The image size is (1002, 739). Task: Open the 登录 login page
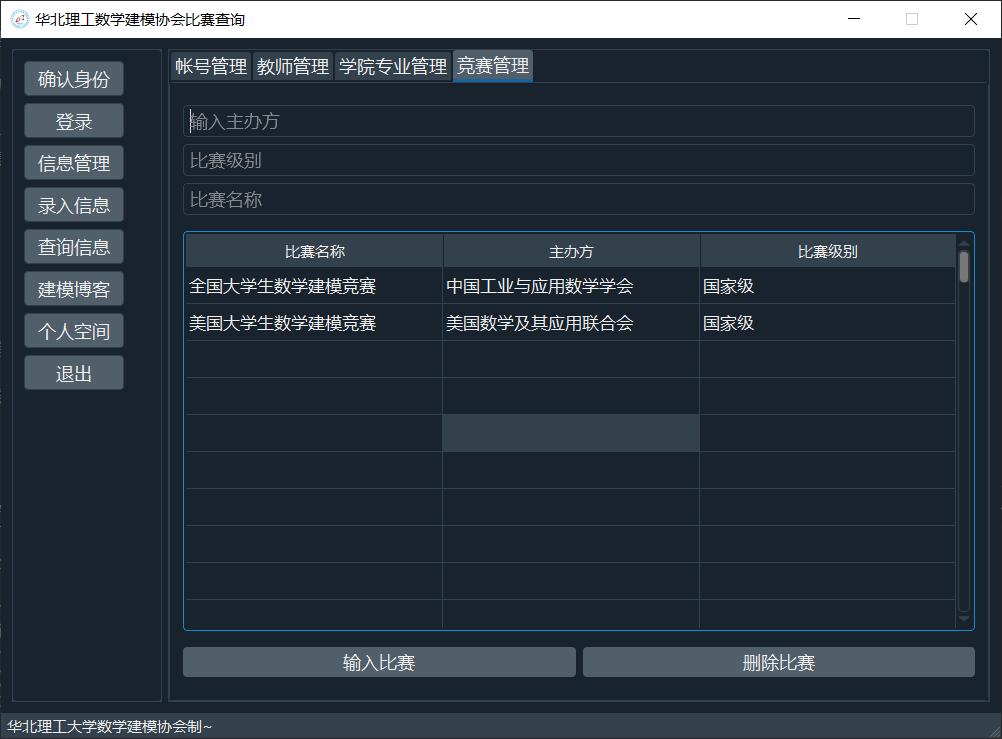(74, 121)
